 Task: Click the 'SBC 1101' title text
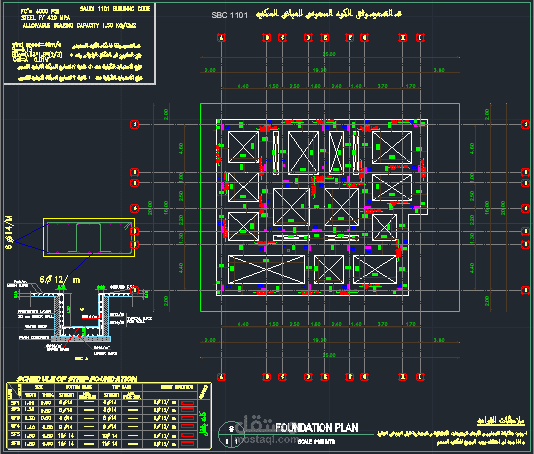(230, 15)
